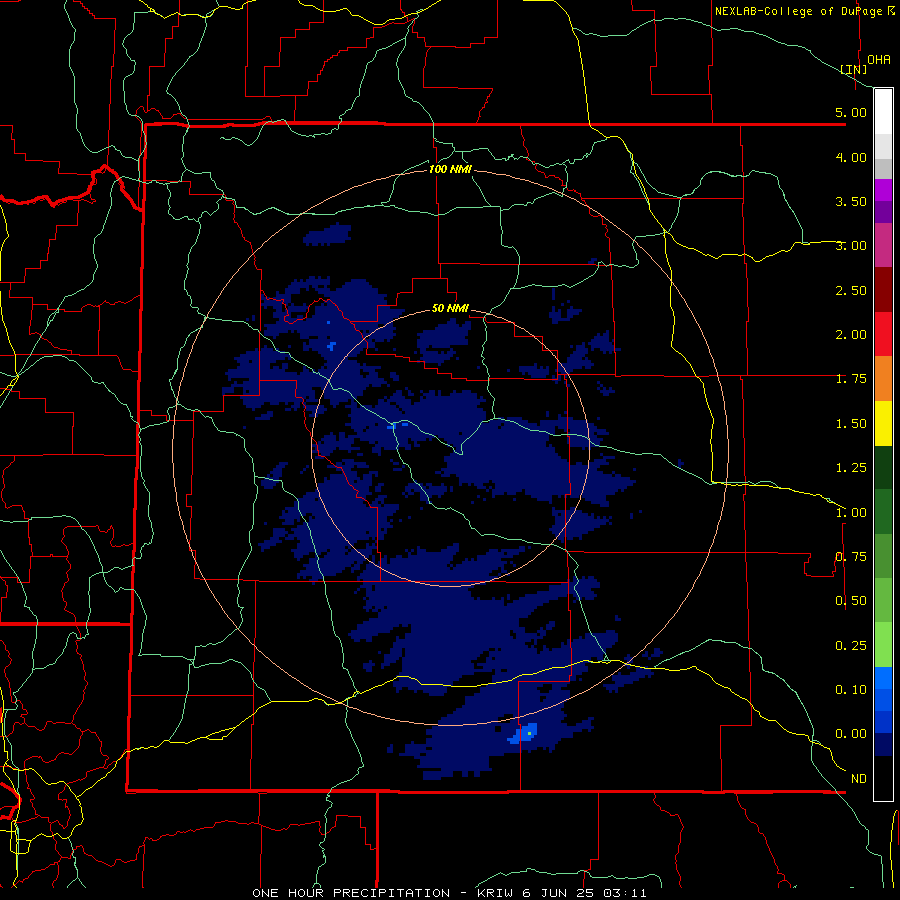Click the 5.00 legend value

(x=851, y=112)
